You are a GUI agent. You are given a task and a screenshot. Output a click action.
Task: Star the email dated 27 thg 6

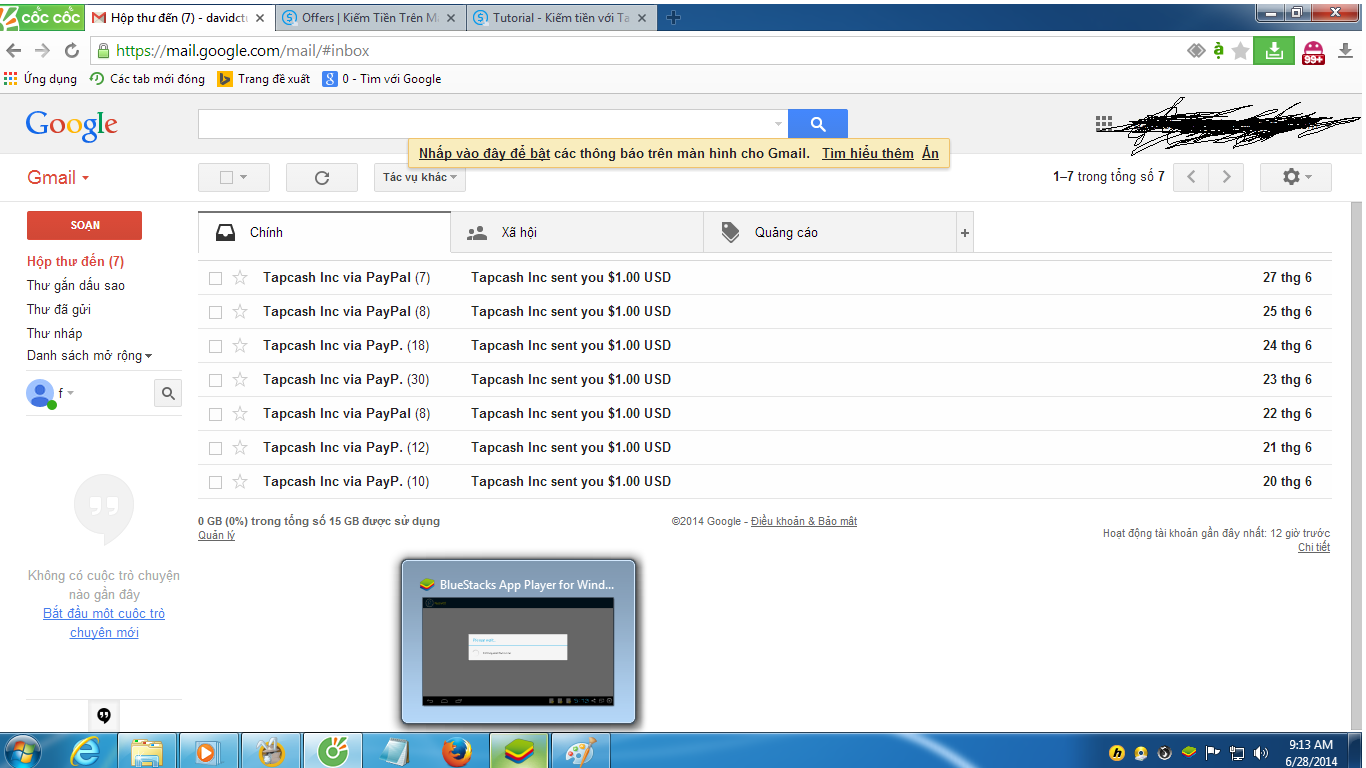(x=240, y=277)
